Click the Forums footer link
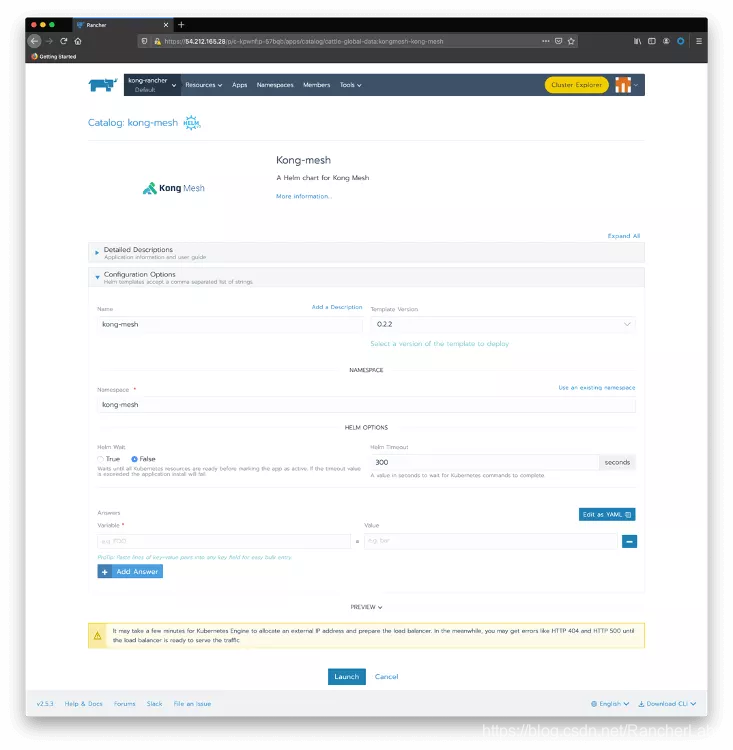Screen dimensions: 733x750 (124, 704)
